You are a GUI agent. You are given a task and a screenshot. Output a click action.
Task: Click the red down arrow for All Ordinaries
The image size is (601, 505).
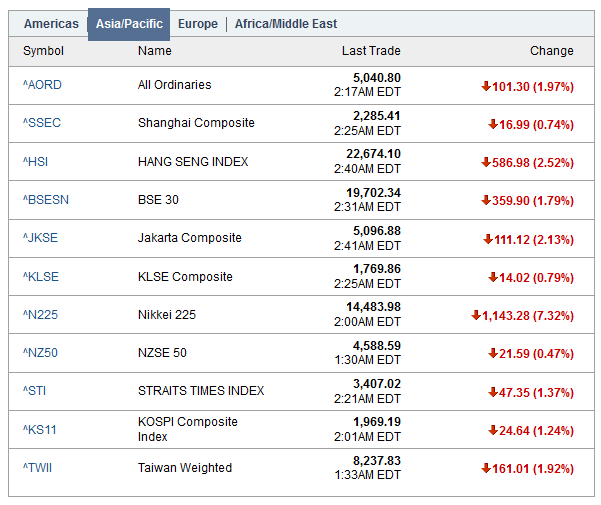(x=486, y=86)
